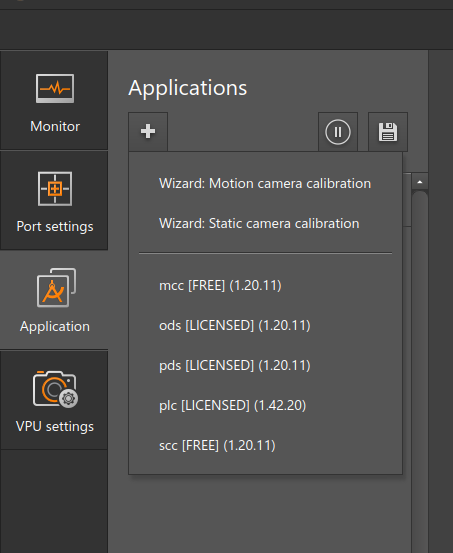Open VPU settings camera icon
The width and height of the screenshot is (453, 553).
coord(55,389)
